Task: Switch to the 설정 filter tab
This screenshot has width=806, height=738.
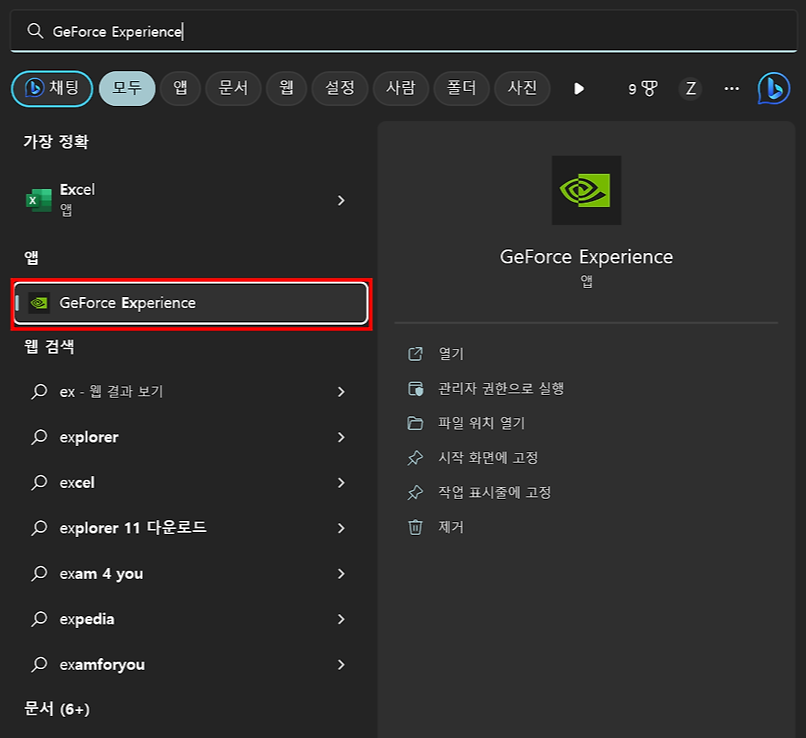Action: [x=340, y=88]
